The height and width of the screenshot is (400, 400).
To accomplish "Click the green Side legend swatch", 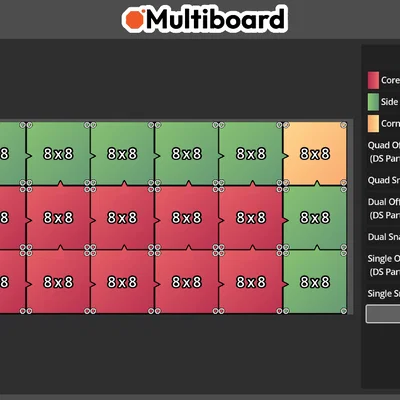I will coord(373,102).
